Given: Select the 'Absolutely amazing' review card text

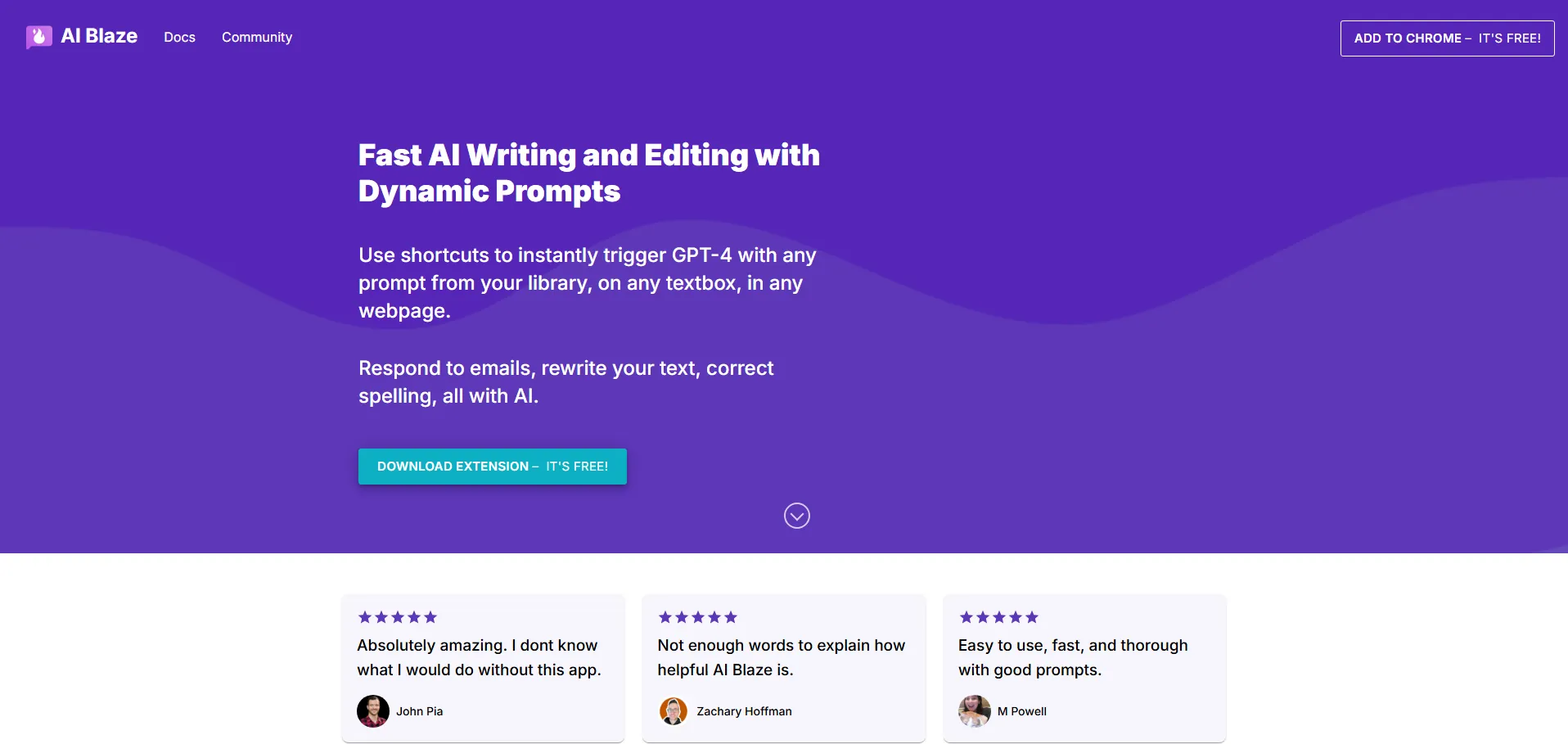Looking at the screenshot, I should (479, 657).
